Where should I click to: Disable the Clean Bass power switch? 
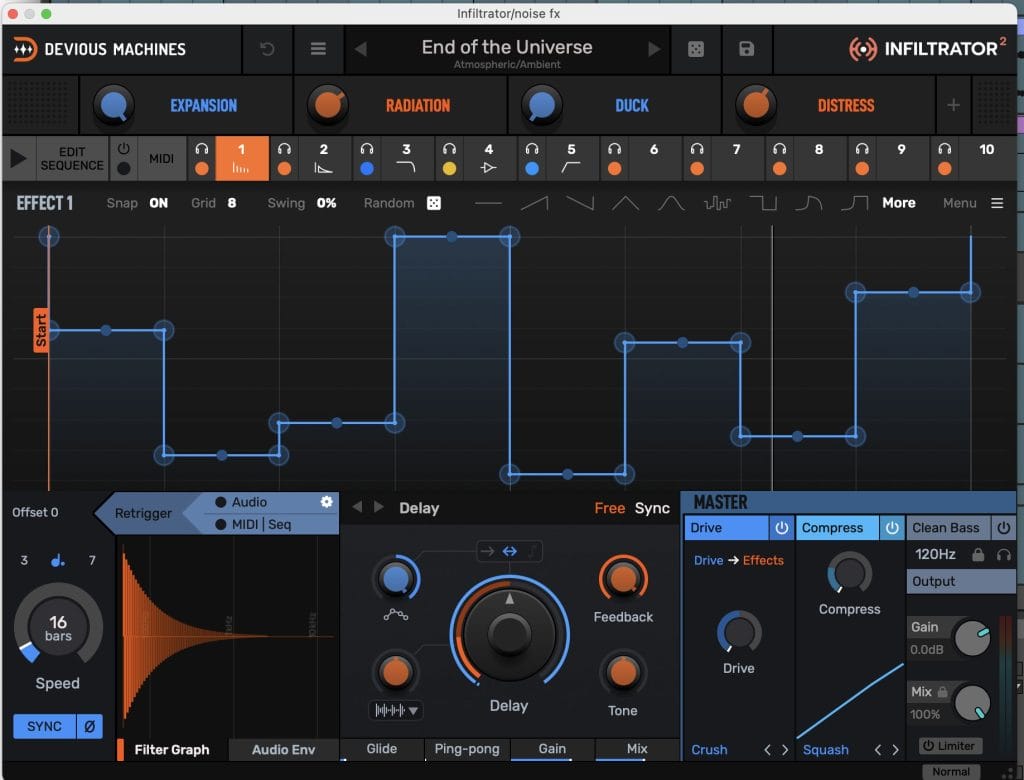tap(1003, 528)
